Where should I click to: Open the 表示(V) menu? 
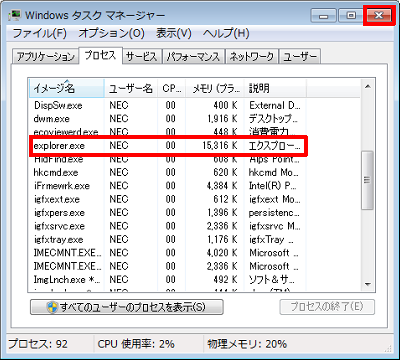point(174,33)
